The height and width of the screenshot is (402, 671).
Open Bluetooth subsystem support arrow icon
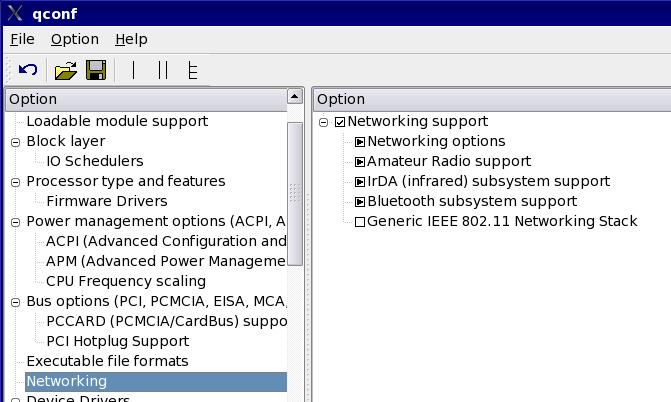(x=360, y=202)
